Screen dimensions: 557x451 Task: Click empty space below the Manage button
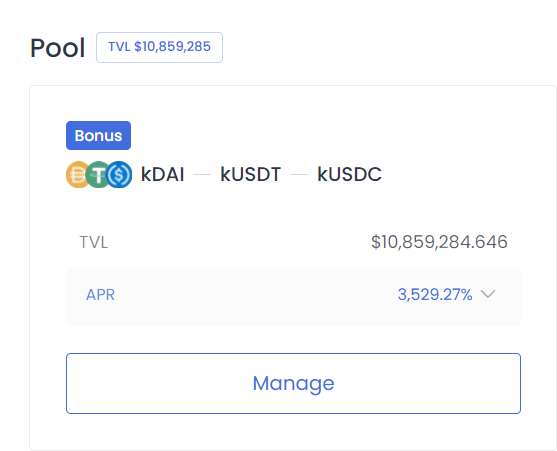click(x=293, y=431)
